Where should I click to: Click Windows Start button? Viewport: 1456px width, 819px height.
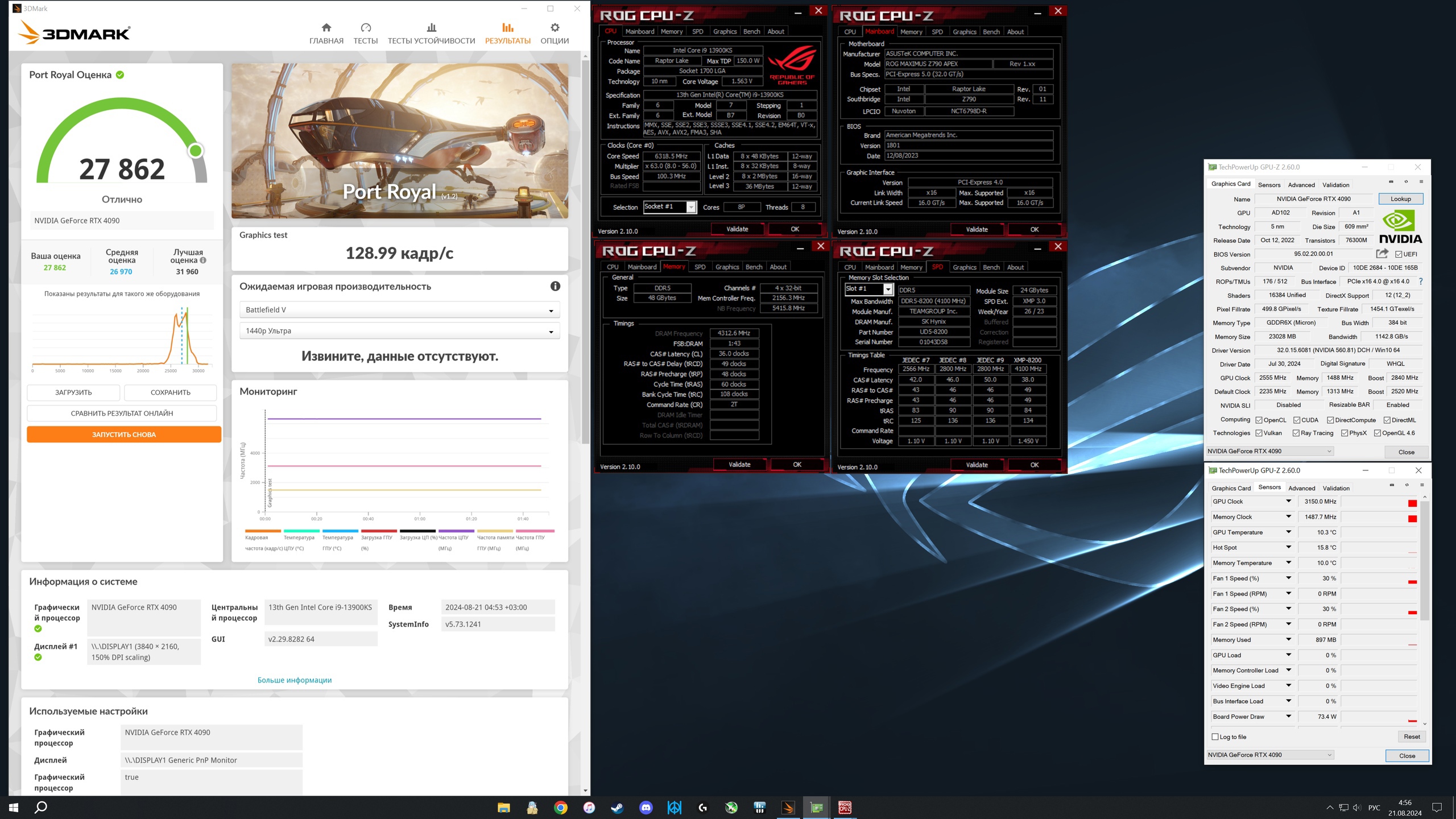(14, 807)
